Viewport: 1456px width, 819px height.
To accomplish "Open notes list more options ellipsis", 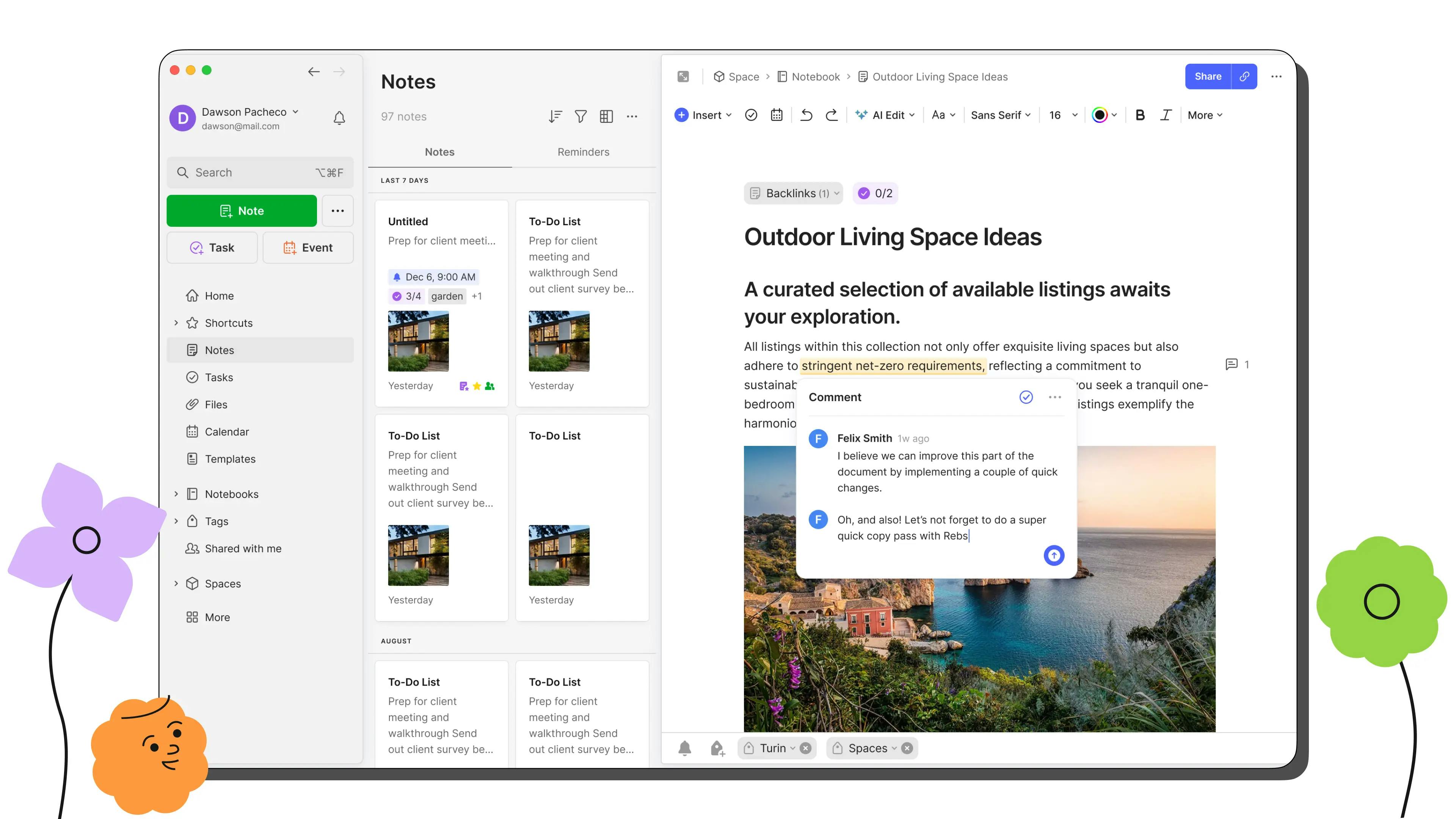I will tap(632, 116).
